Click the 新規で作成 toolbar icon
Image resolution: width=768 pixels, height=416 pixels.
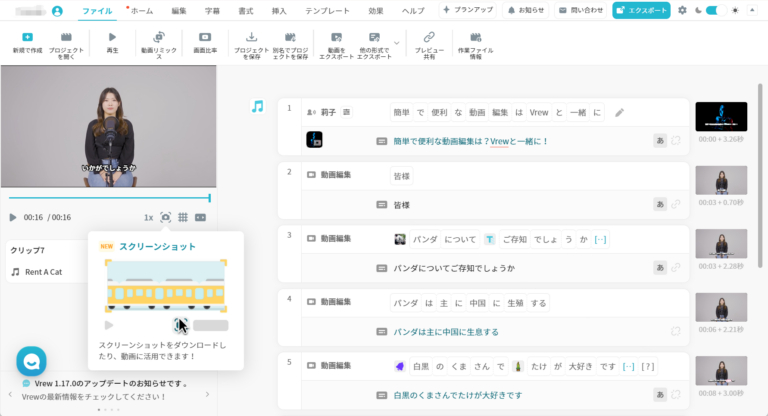tap(27, 37)
